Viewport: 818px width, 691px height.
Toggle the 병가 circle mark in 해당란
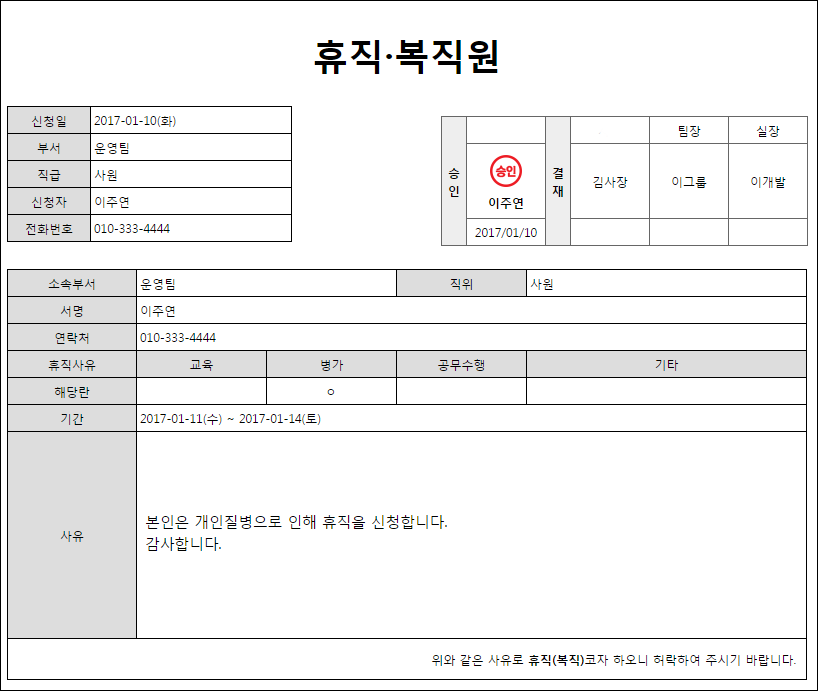[331, 391]
